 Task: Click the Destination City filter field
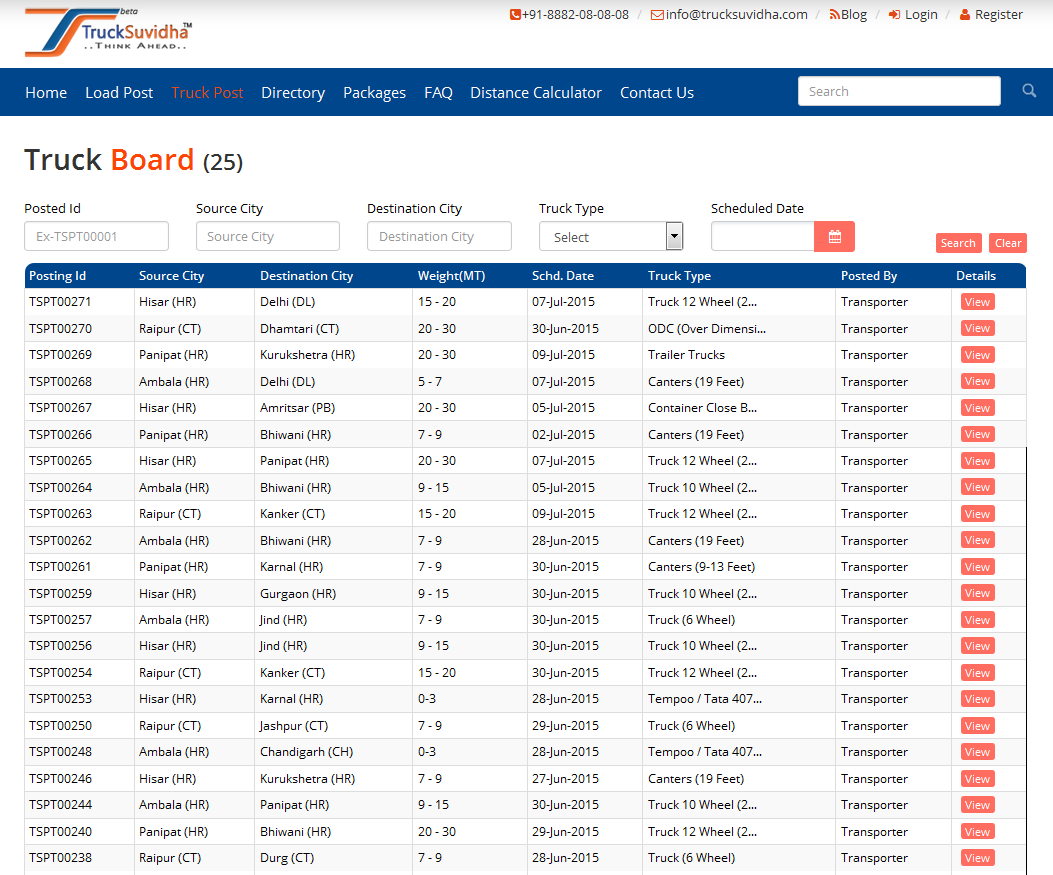[439, 237]
